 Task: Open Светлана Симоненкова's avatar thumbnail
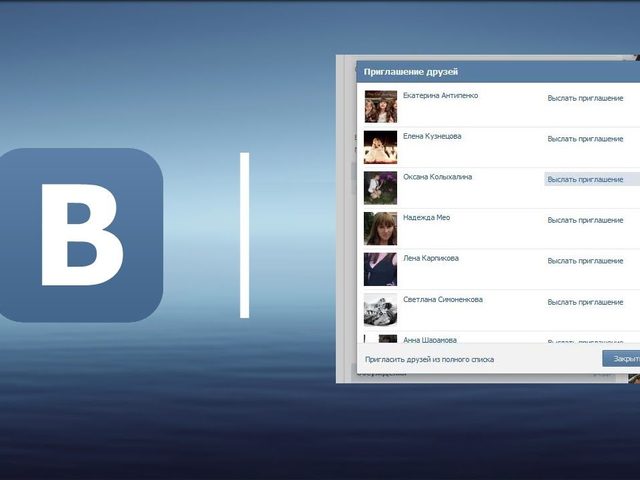tap(380, 310)
